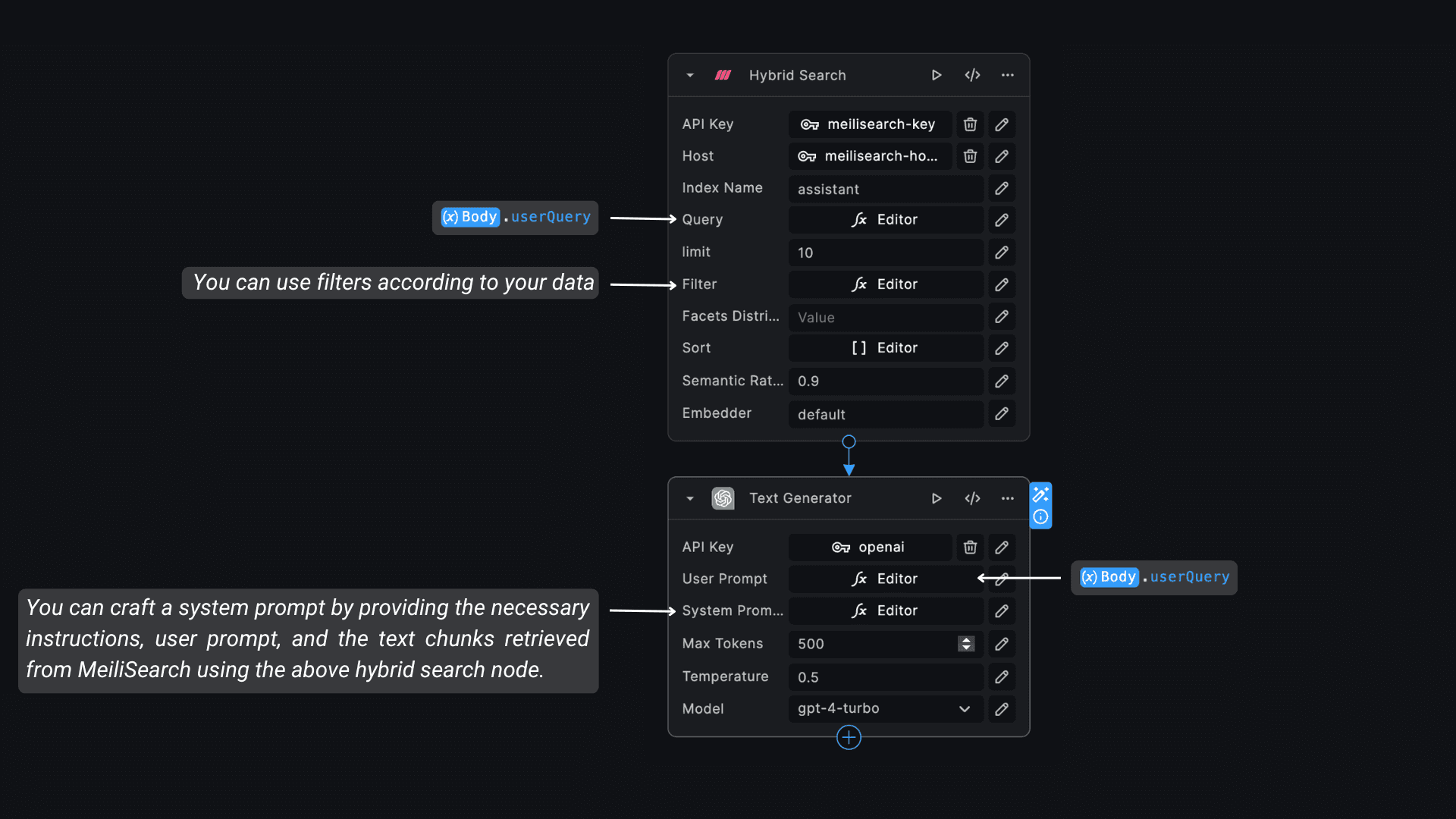The image size is (1456, 819).
Task: Open code view of Text Generator node
Action: 972,498
